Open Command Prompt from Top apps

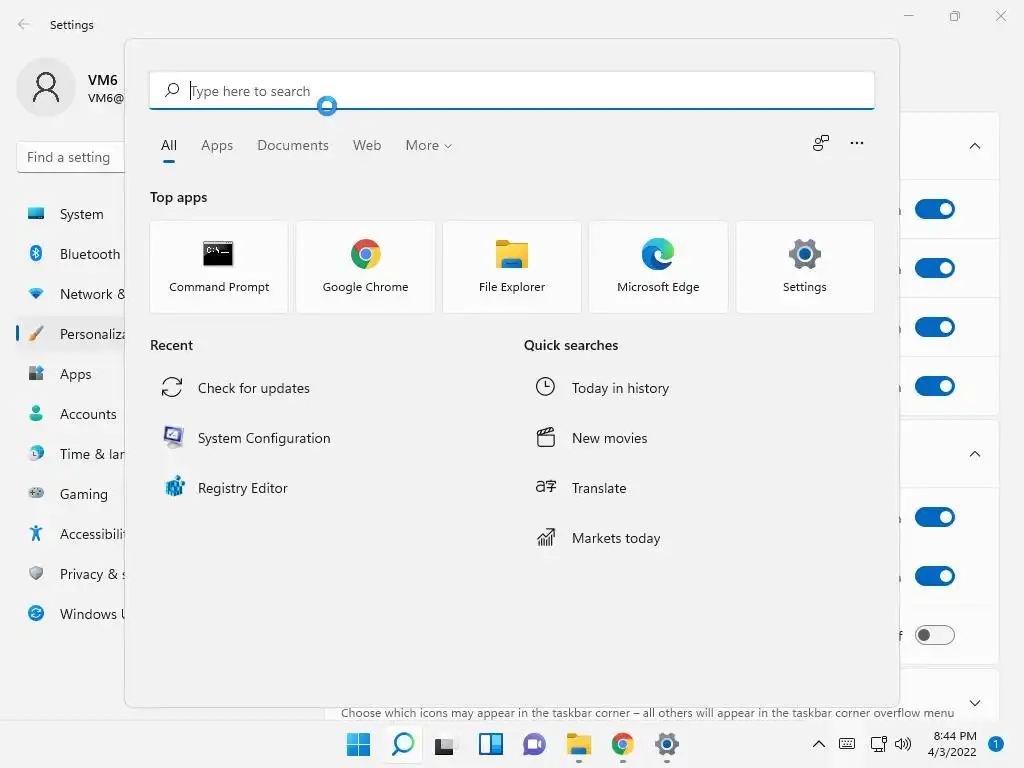[x=219, y=266]
